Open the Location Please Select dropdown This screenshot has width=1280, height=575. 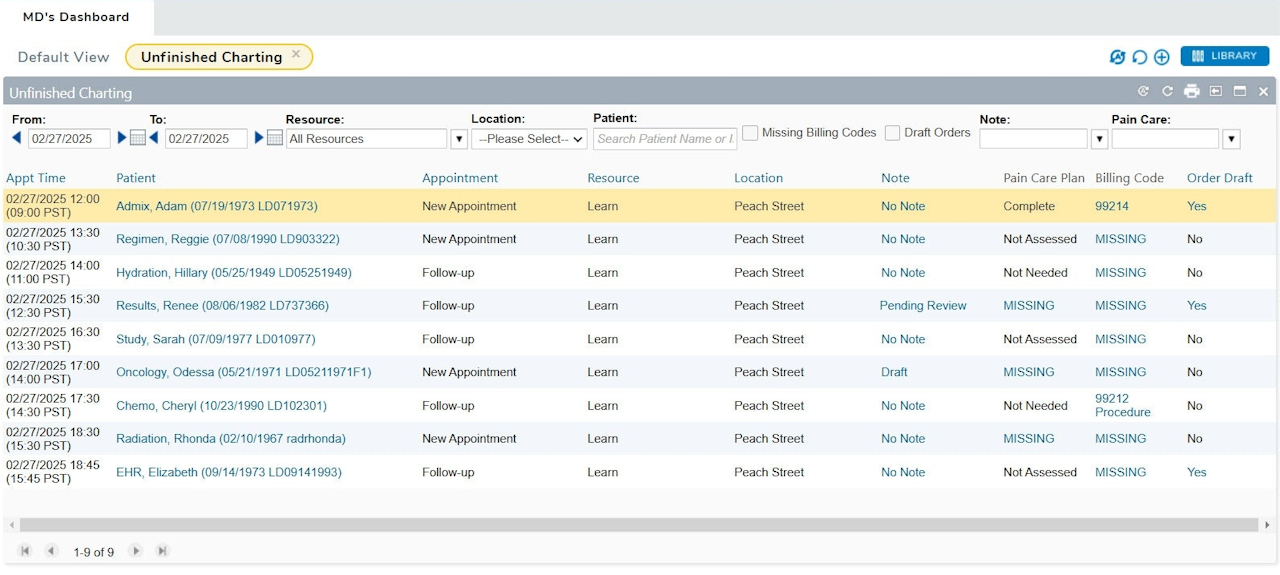[x=529, y=139]
